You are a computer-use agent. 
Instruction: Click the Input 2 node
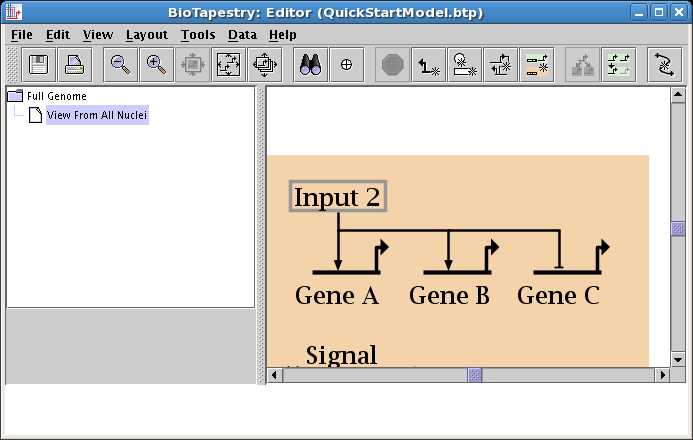click(338, 197)
